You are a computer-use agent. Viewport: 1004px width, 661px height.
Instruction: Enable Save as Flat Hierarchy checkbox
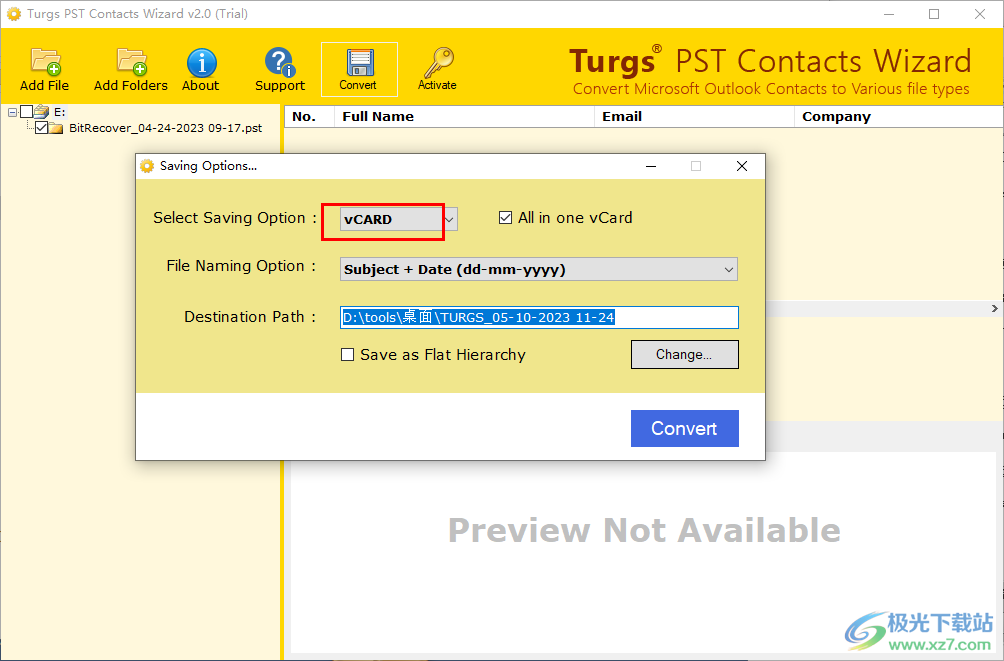(347, 355)
